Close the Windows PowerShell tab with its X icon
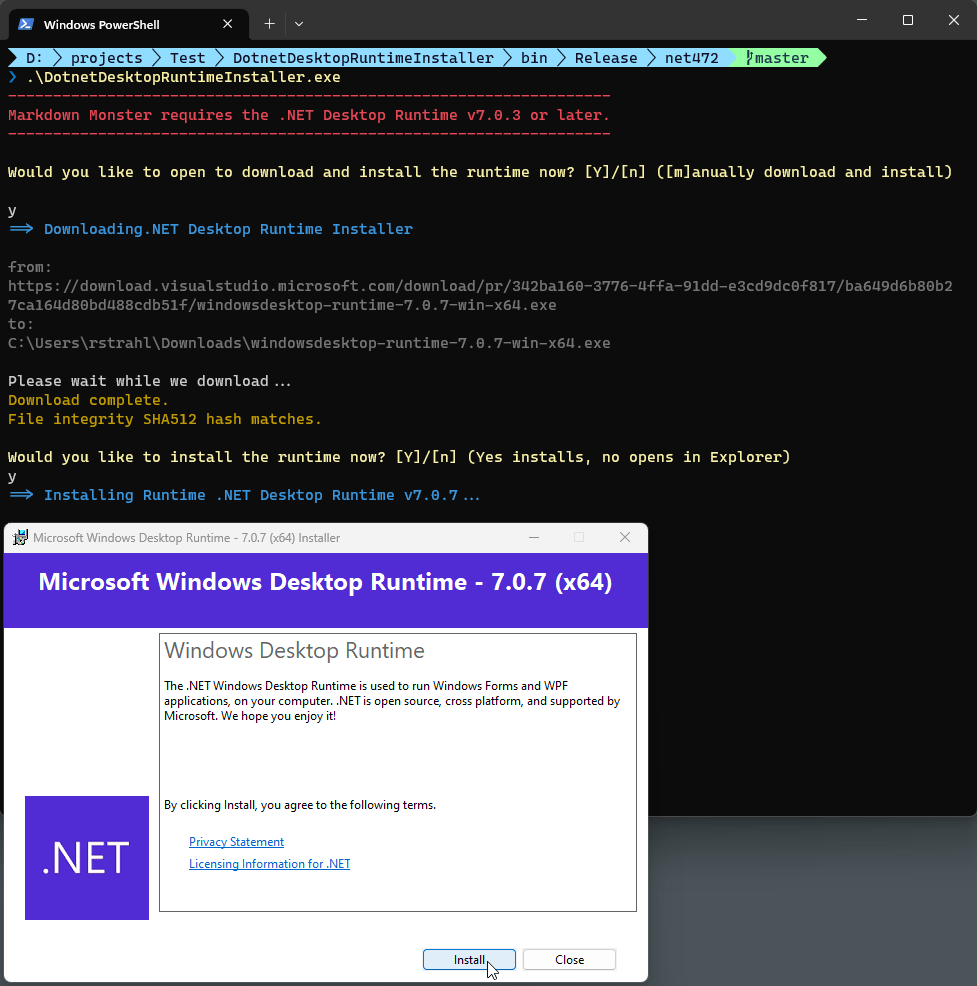The width and height of the screenshot is (977, 986). tap(227, 23)
